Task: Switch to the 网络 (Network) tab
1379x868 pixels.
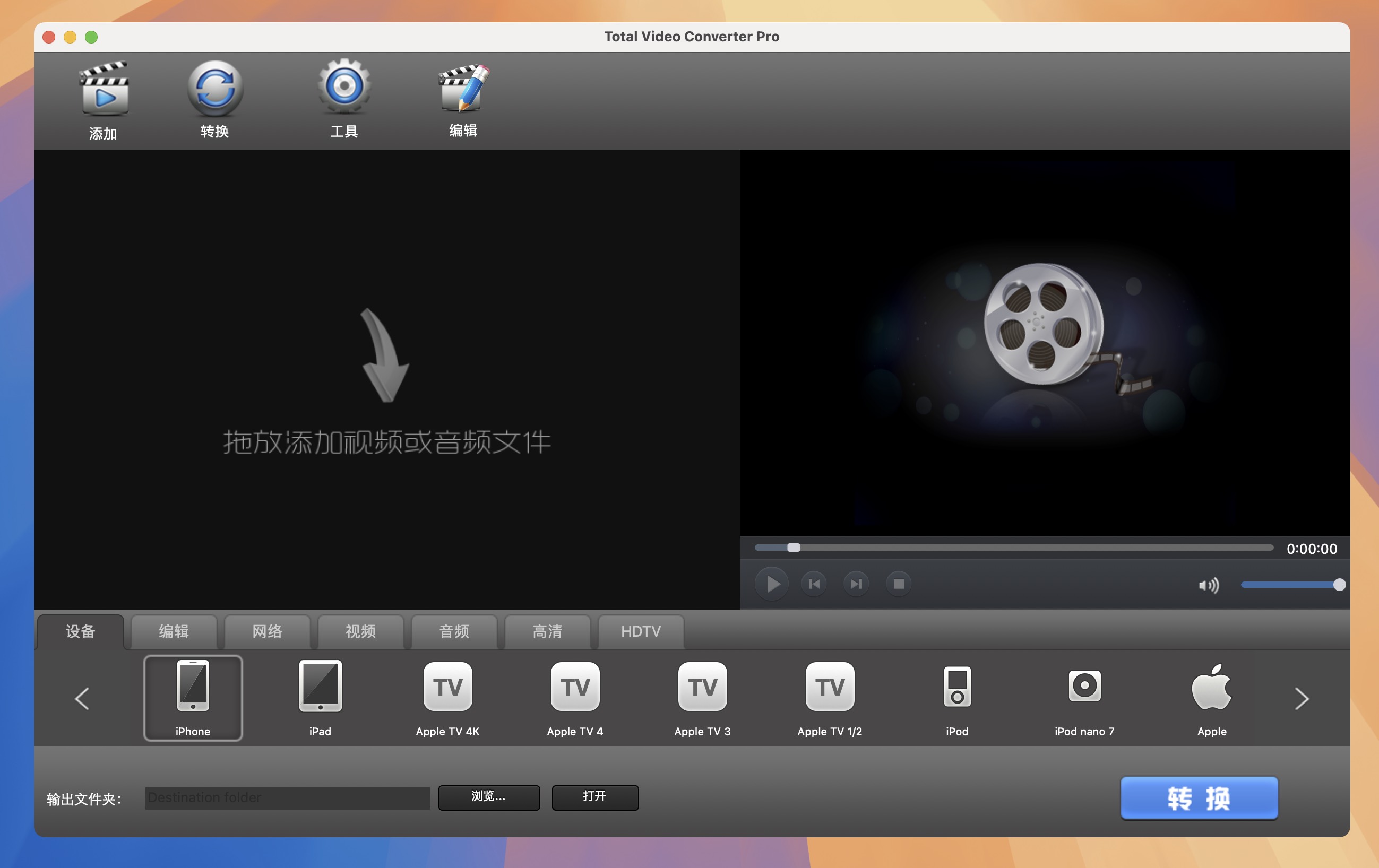Action: (267, 630)
